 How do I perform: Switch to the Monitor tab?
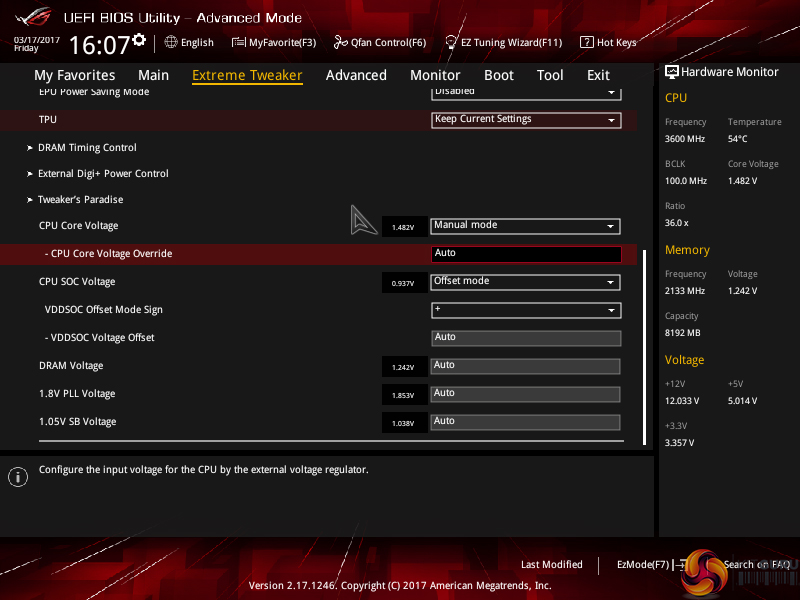click(435, 75)
